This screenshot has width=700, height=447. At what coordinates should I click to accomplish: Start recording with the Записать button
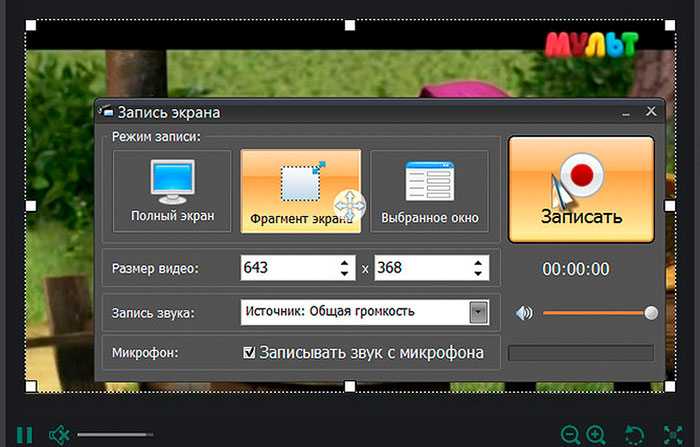(581, 190)
